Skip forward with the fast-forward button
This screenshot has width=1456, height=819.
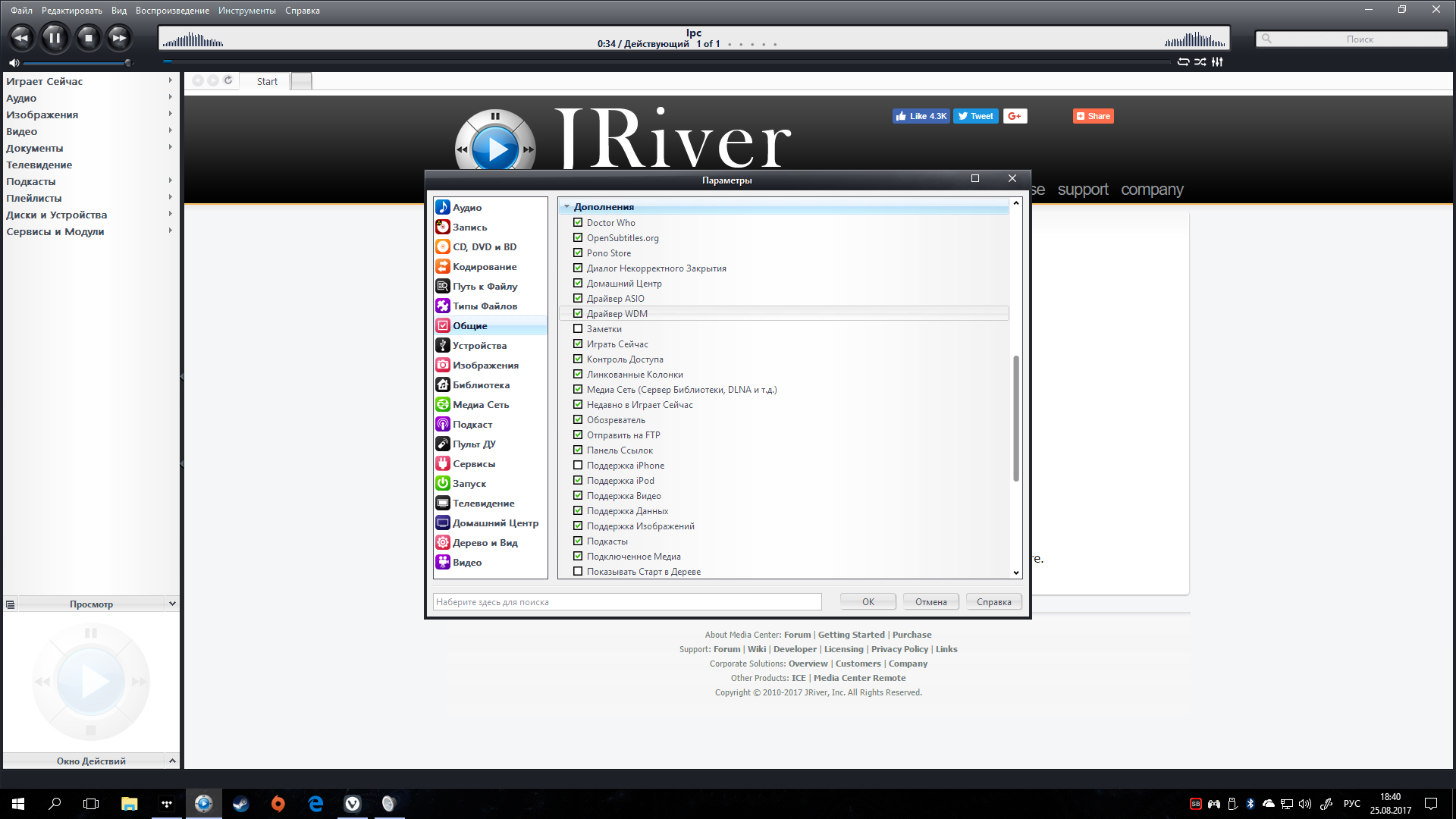click(119, 37)
